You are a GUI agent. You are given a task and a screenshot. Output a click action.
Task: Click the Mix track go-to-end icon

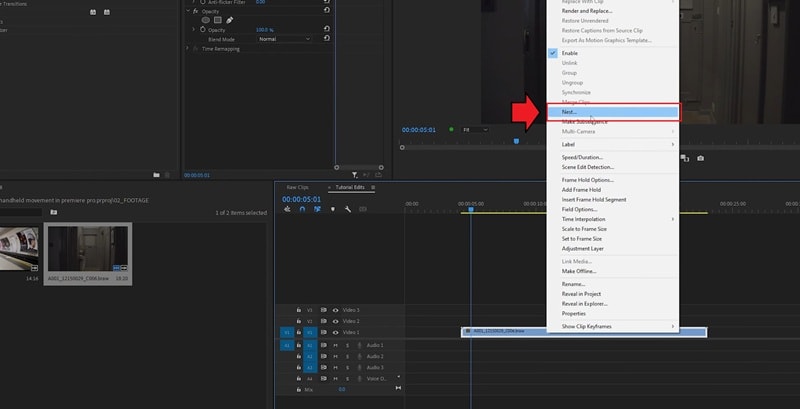(398, 388)
